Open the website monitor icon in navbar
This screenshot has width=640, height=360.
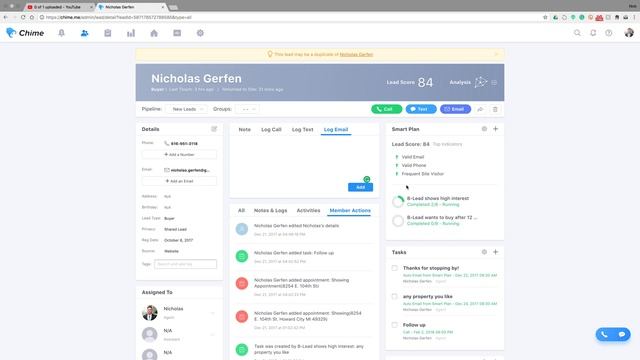(x=177, y=33)
